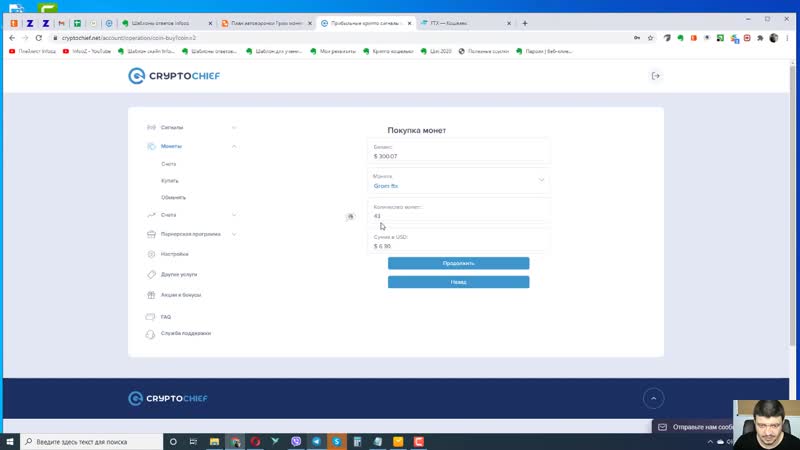Click the FAQ icon in sidebar
The height and width of the screenshot is (450, 800).
pyautogui.click(x=150, y=317)
